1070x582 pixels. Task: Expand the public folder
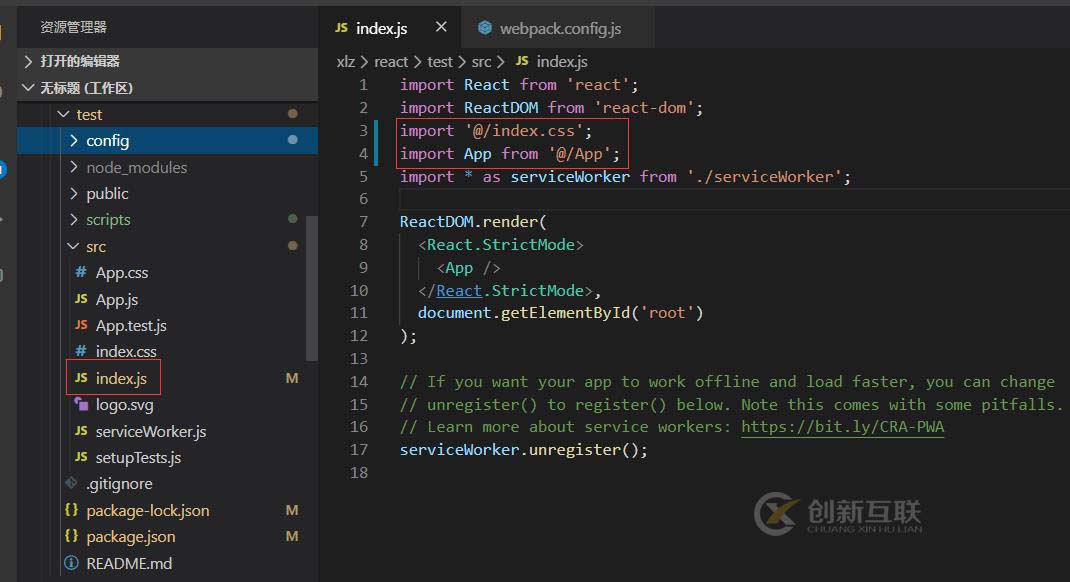point(74,193)
